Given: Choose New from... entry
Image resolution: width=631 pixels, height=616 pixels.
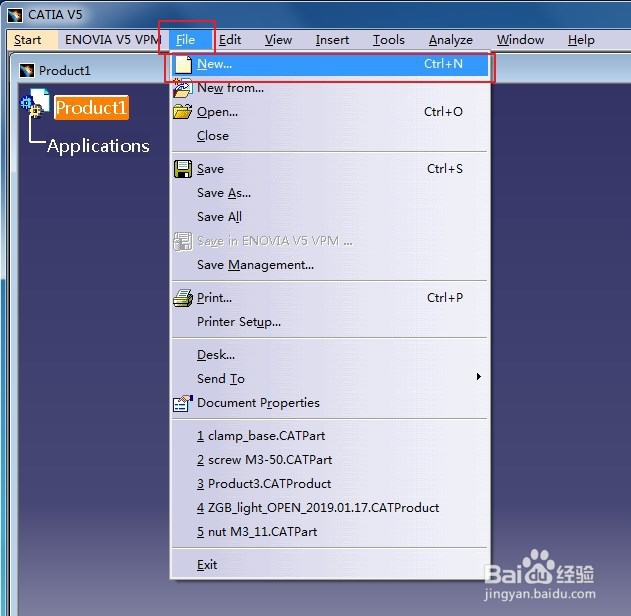Looking at the screenshot, I should (x=330, y=88).
